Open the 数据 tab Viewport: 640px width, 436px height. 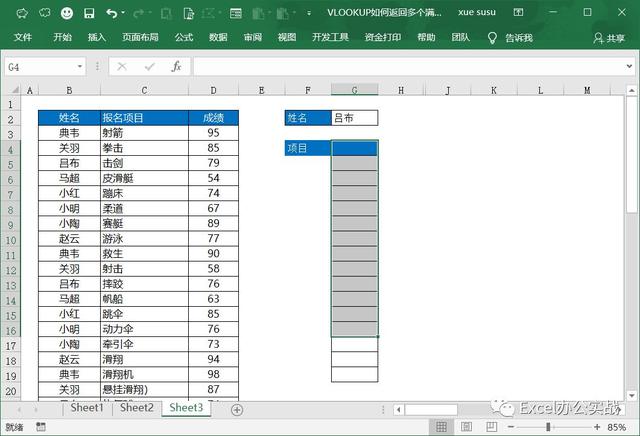[x=218, y=38]
